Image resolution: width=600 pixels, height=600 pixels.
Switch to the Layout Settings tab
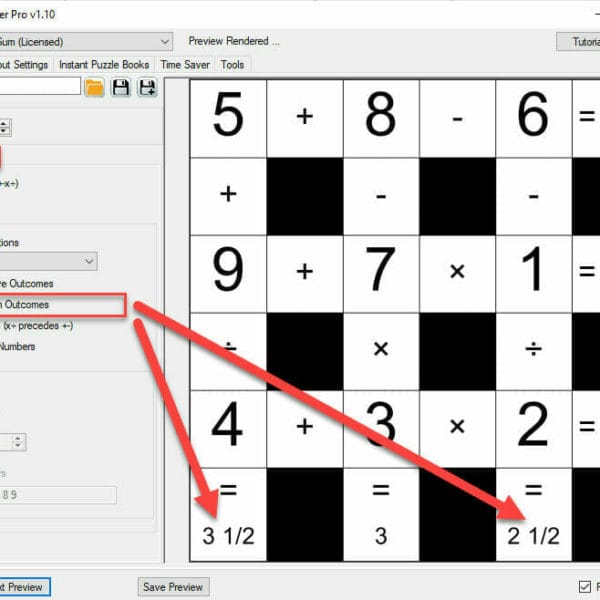click(x=25, y=65)
